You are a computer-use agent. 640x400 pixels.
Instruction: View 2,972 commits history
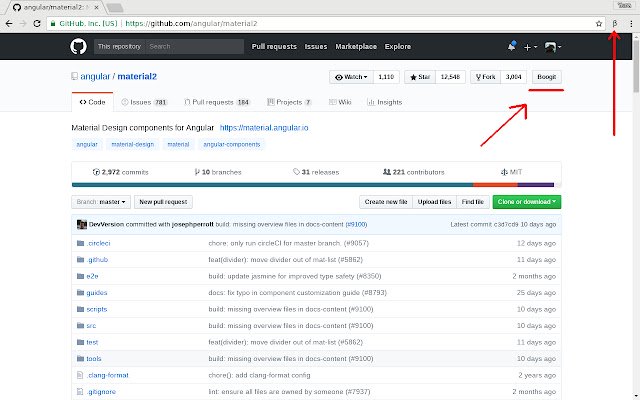(x=121, y=172)
